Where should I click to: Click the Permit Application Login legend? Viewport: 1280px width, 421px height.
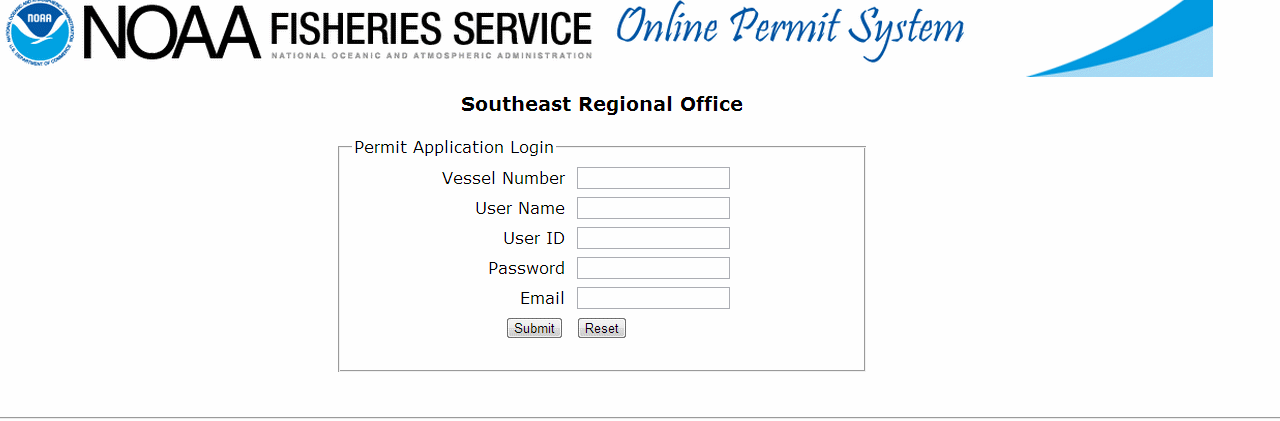(x=454, y=147)
